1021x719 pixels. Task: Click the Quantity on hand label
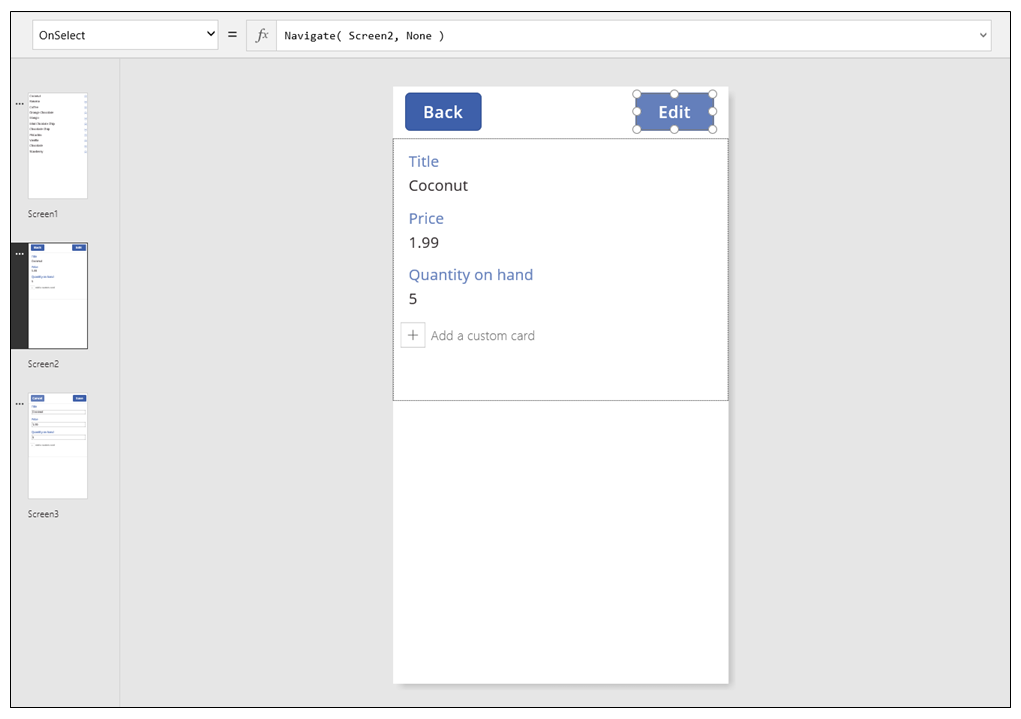tap(470, 274)
